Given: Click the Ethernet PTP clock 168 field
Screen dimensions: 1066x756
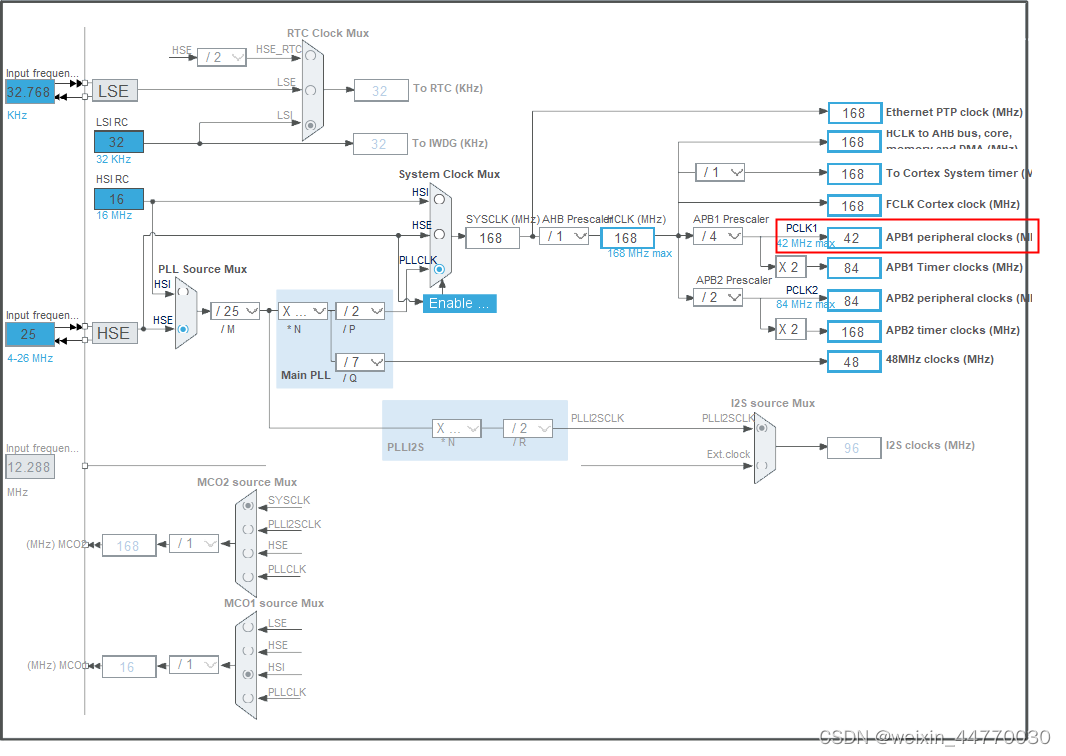Looking at the screenshot, I should tap(855, 113).
